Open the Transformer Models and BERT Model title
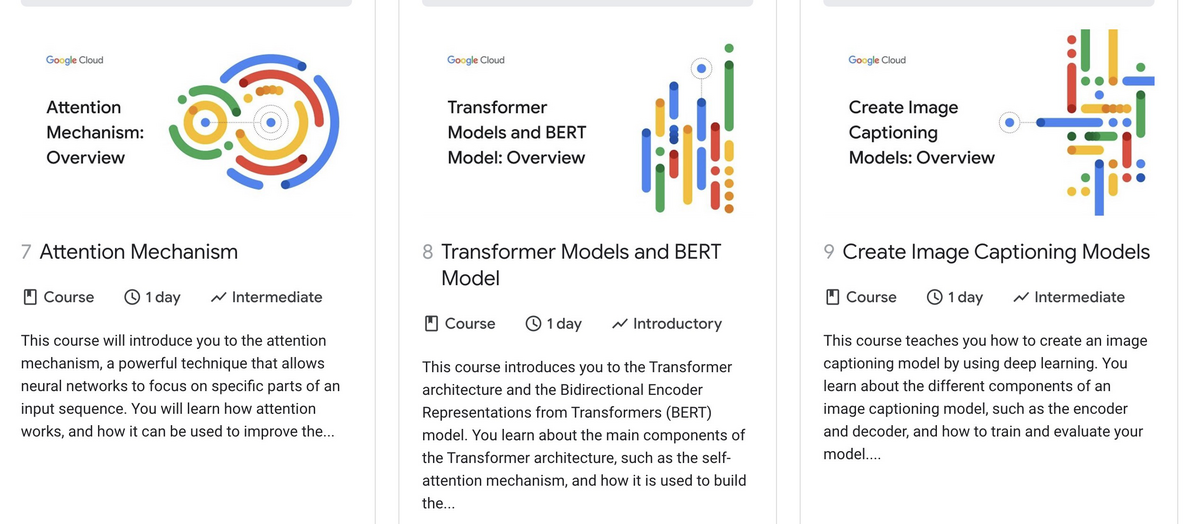The width and height of the screenshot is (1200, 524). coord(581,265)
